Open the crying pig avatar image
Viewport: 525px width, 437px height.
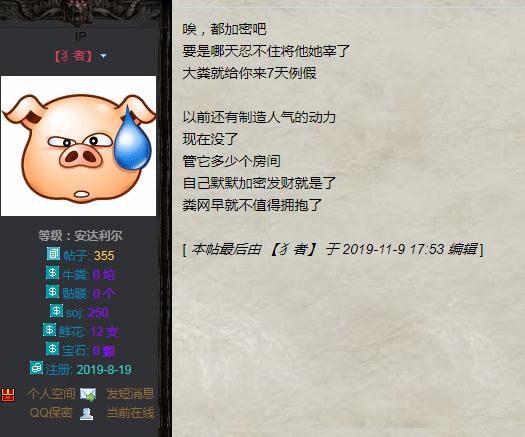(79, 146)
